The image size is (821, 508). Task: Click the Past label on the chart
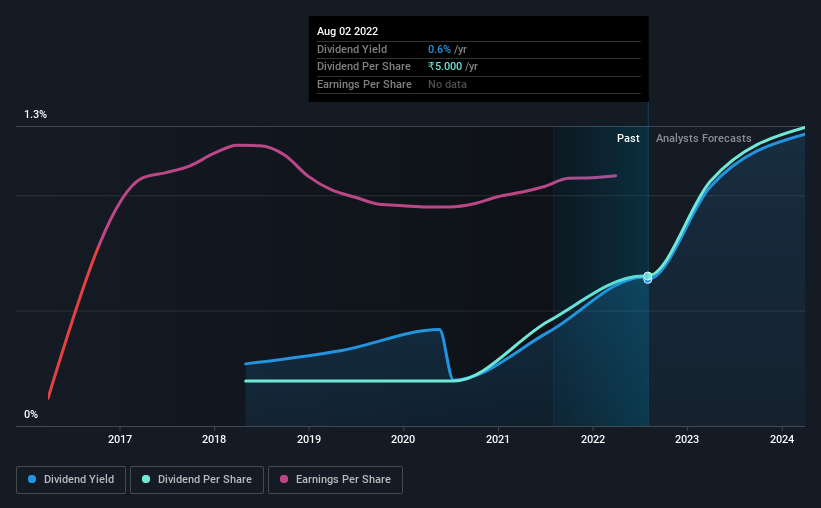click(628, 138)
